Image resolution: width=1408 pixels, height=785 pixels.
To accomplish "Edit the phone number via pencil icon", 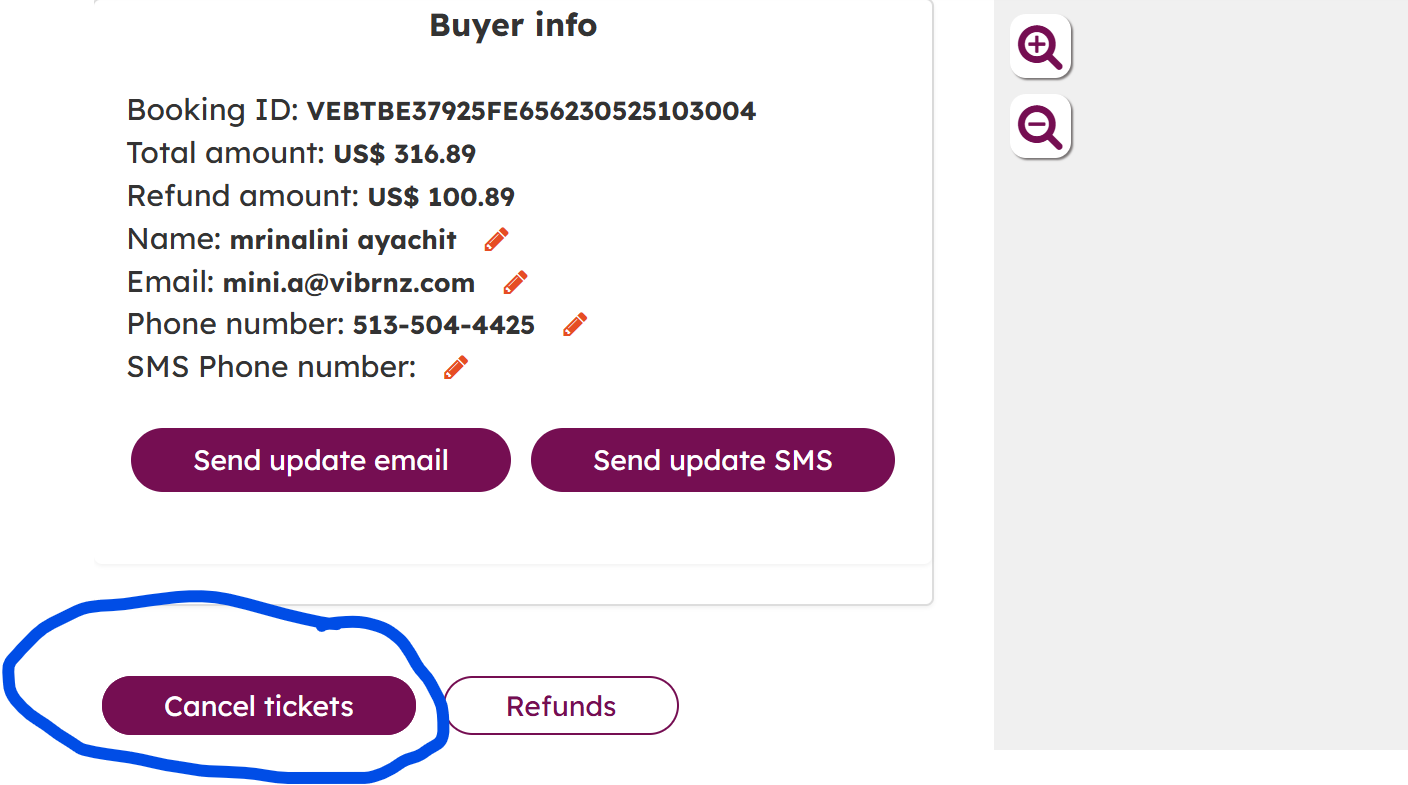I will click(575, 325).
